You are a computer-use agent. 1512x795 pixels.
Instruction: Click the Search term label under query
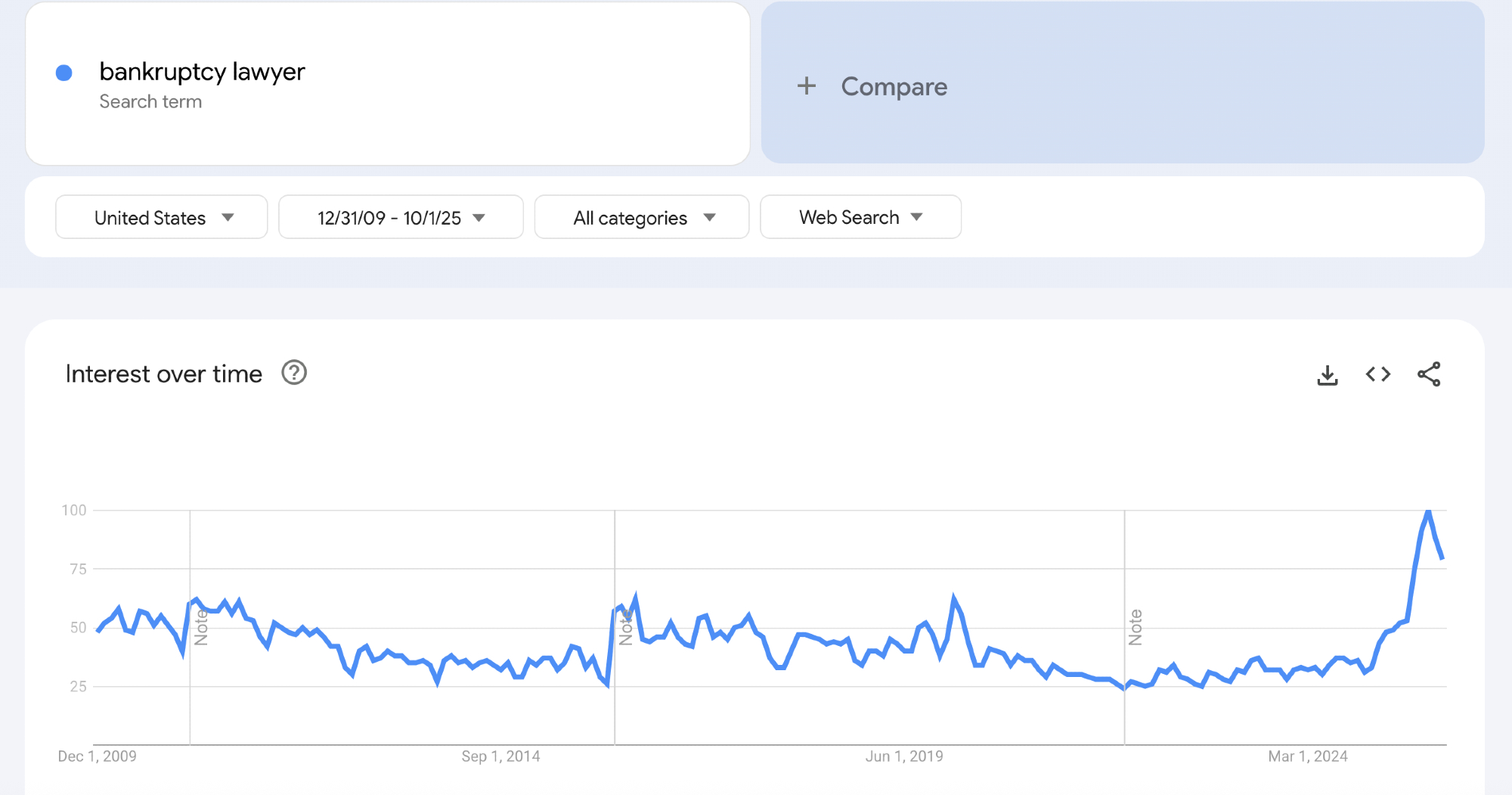point(150,102)
